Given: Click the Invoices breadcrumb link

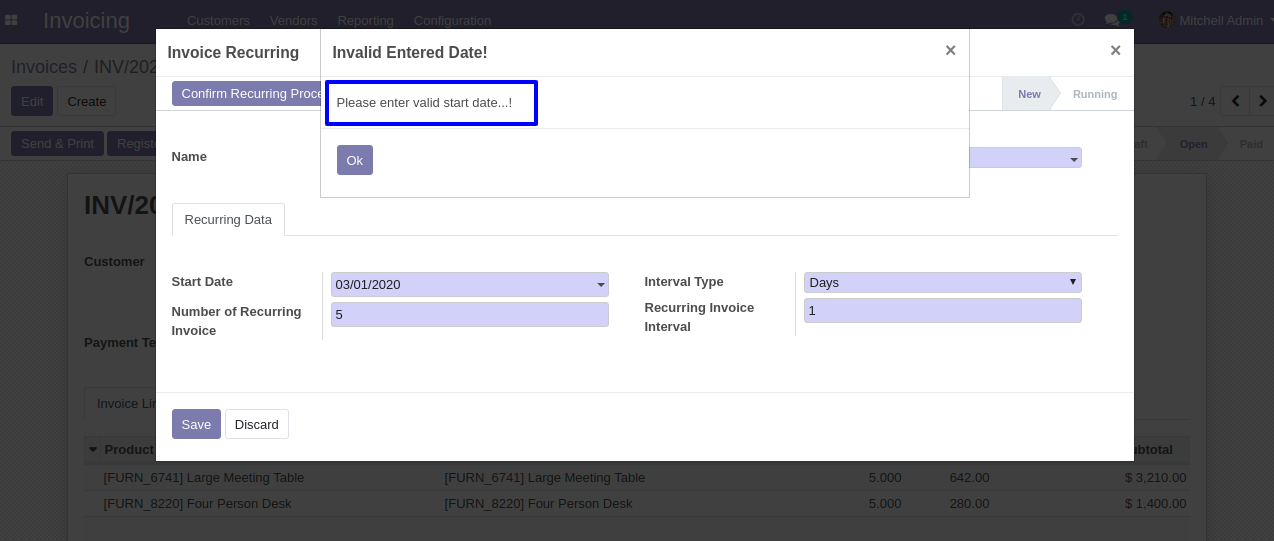Looking at the screenshot, I should (x=44, y=67).
